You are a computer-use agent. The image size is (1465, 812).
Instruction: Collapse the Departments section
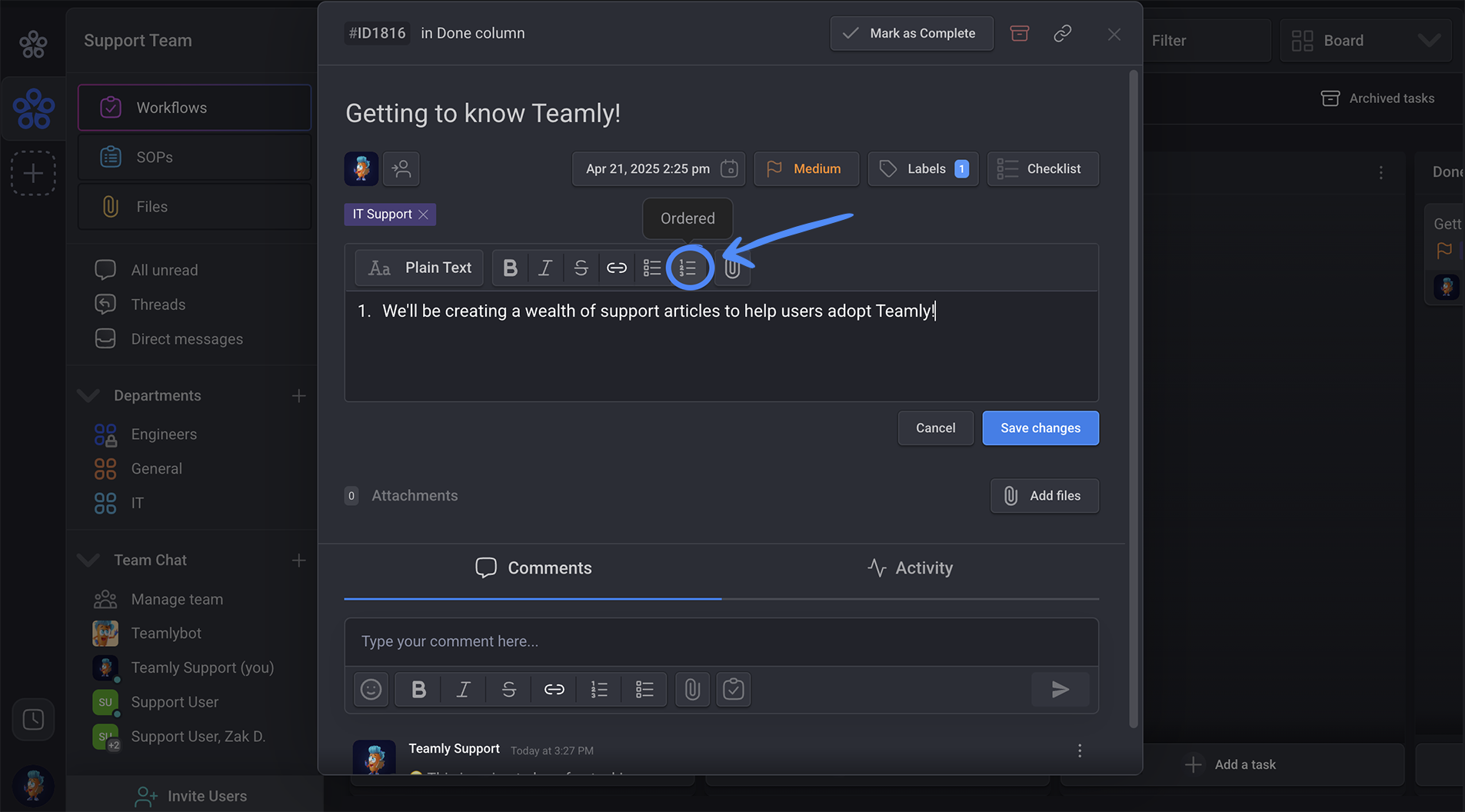point(89,395)
